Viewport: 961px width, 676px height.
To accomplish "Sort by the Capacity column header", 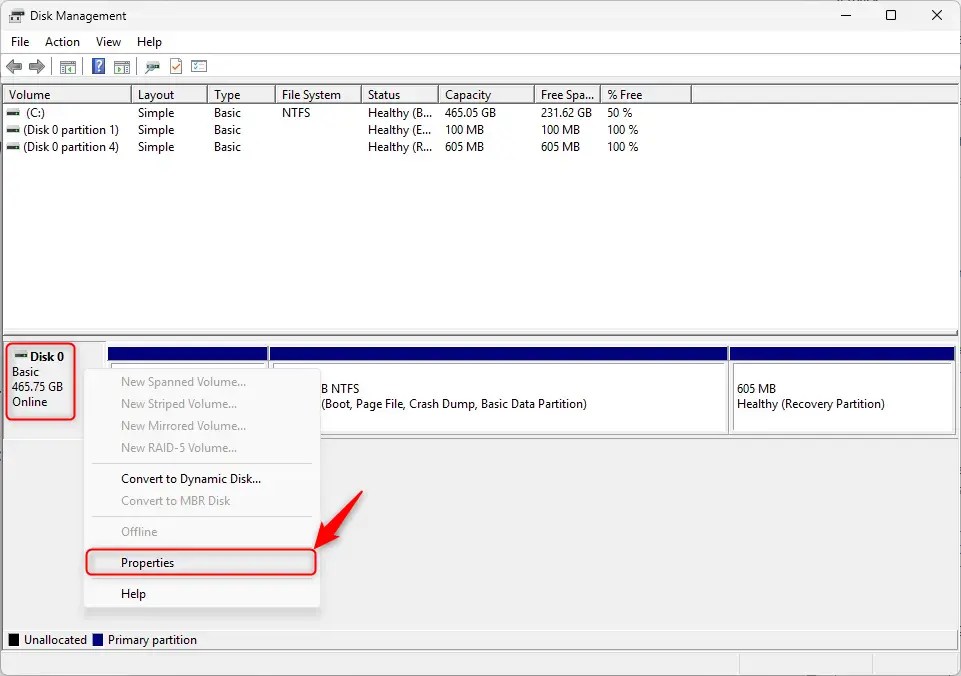I will coord(487,95).
